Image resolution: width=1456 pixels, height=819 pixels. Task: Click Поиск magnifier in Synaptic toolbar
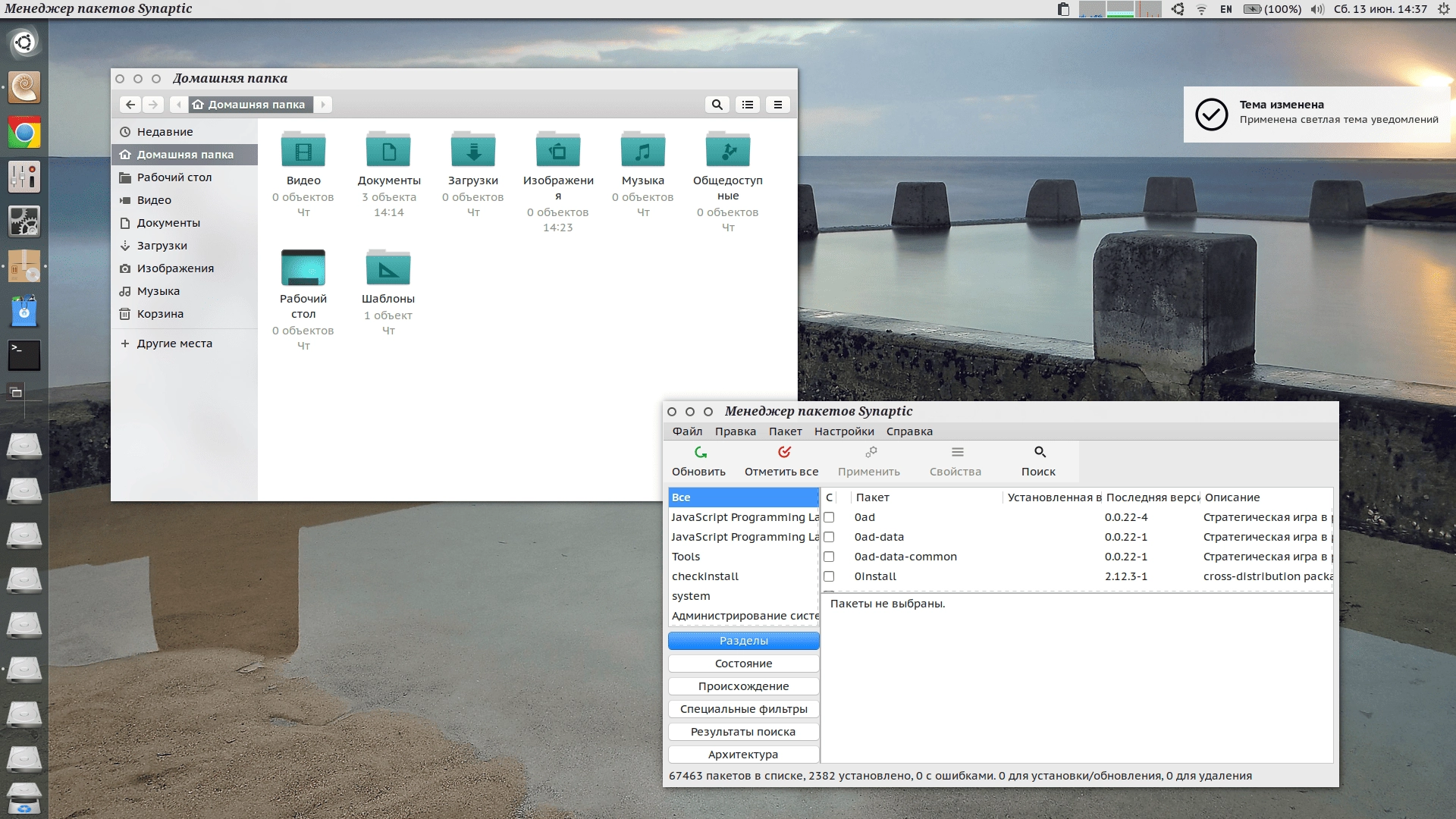pyautogui.click(x=1040, y=452)
